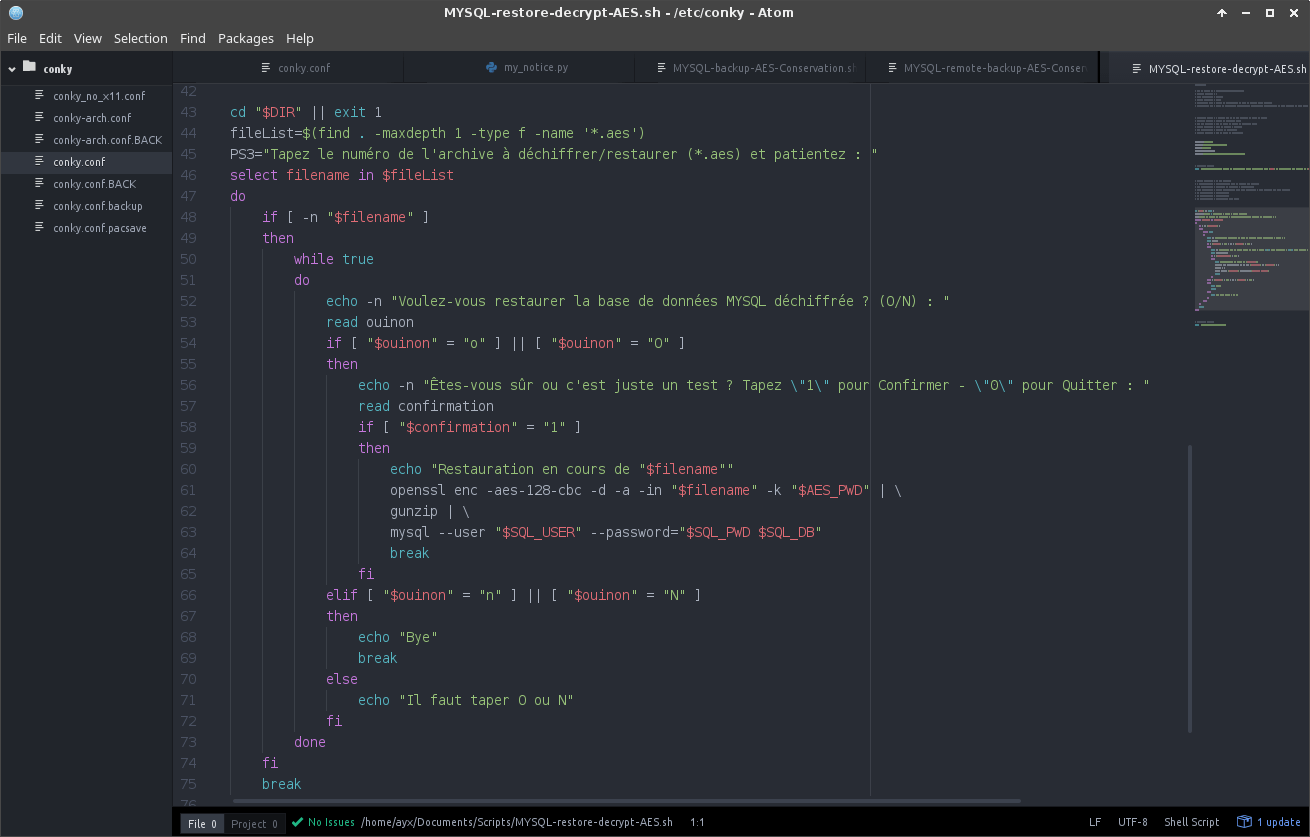Image resolution: width=1310 pixels, height=837 pixels.
Task: Click file icon beside conky.conf.pacsave
Action: point(40,228)
